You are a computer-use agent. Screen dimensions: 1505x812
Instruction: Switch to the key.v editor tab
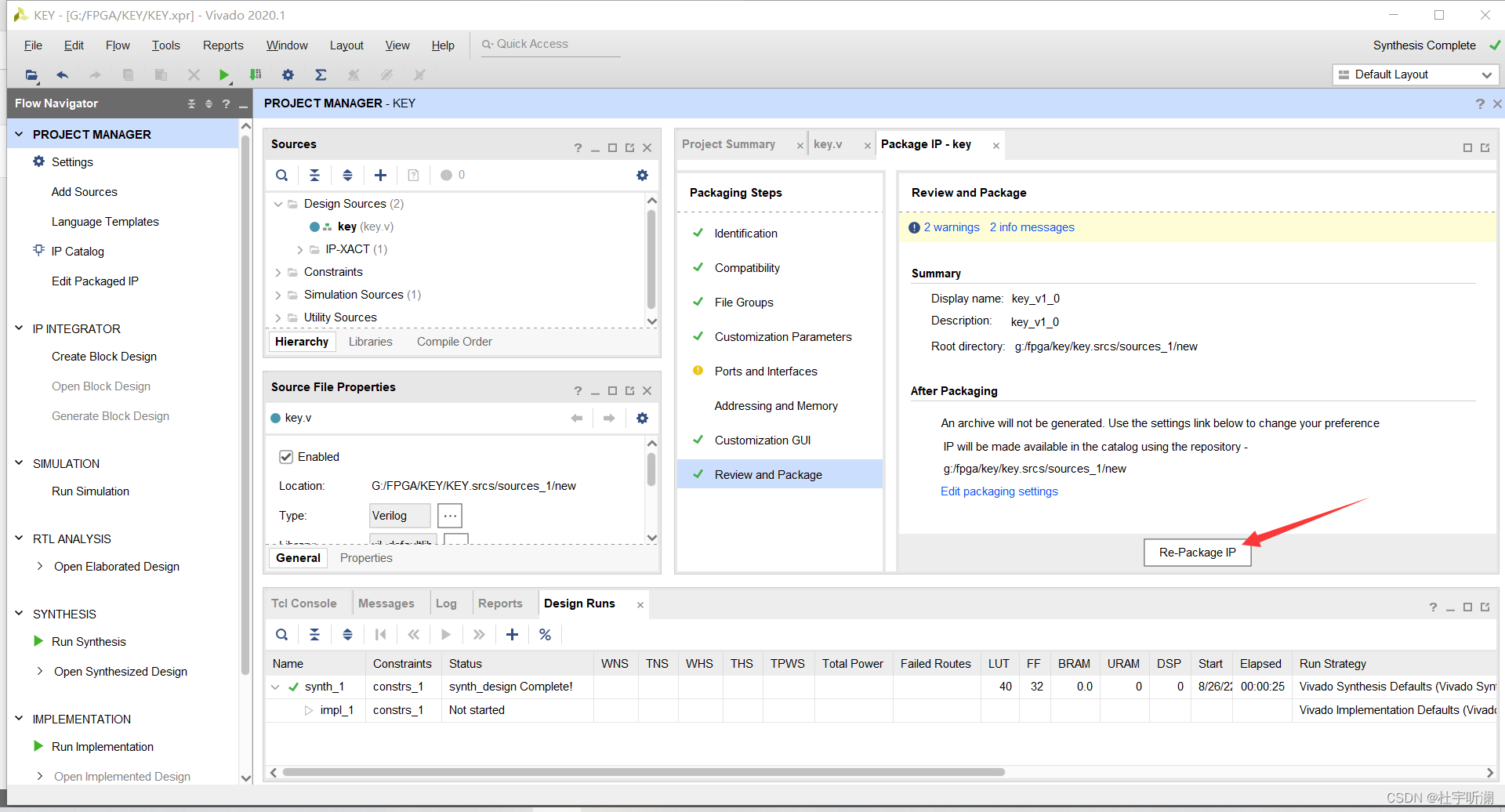point(828,144)
